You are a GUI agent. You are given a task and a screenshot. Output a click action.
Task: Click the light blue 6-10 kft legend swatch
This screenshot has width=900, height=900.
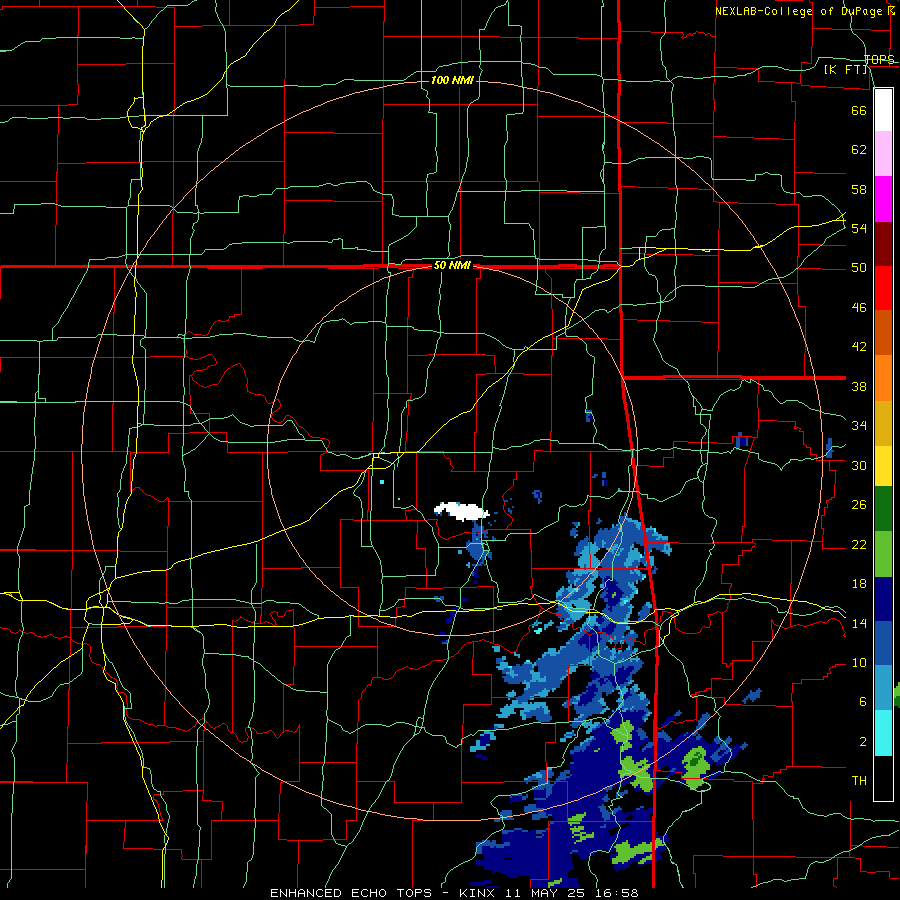[883, 688]
